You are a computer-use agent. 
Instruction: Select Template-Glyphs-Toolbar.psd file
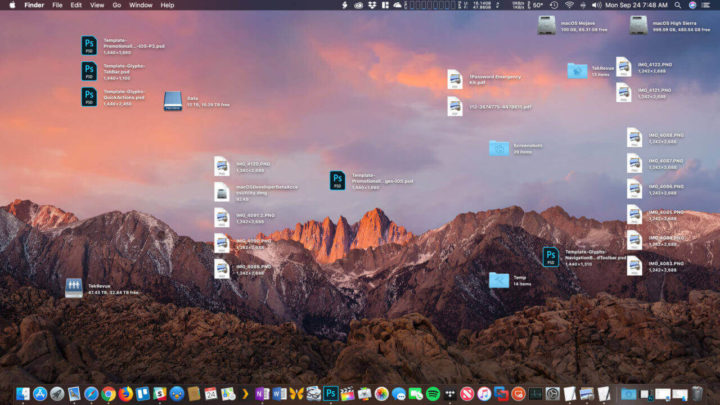coord(89,71)
